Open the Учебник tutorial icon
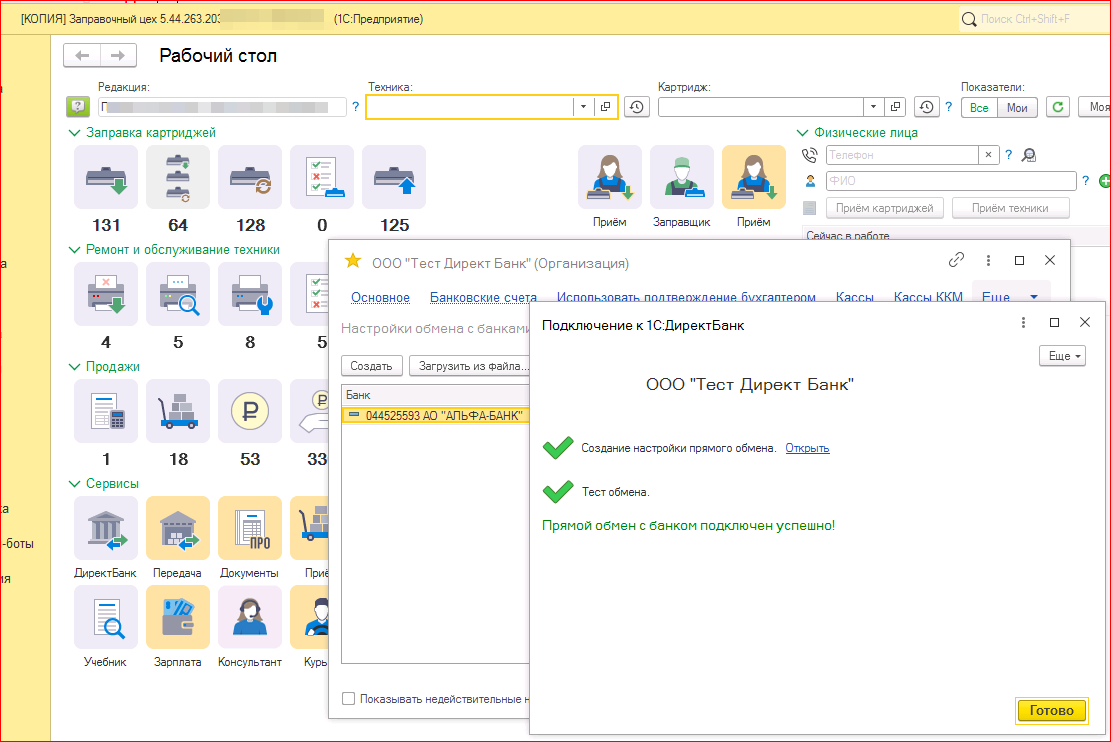Viewport: 1111px width, 742px height. click(106, 617)
